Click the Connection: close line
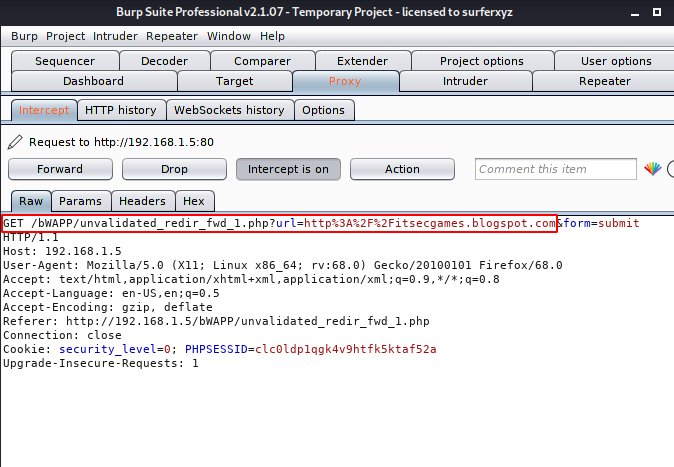674x467 pixels. pyautogui.click(x=62, y=335)
